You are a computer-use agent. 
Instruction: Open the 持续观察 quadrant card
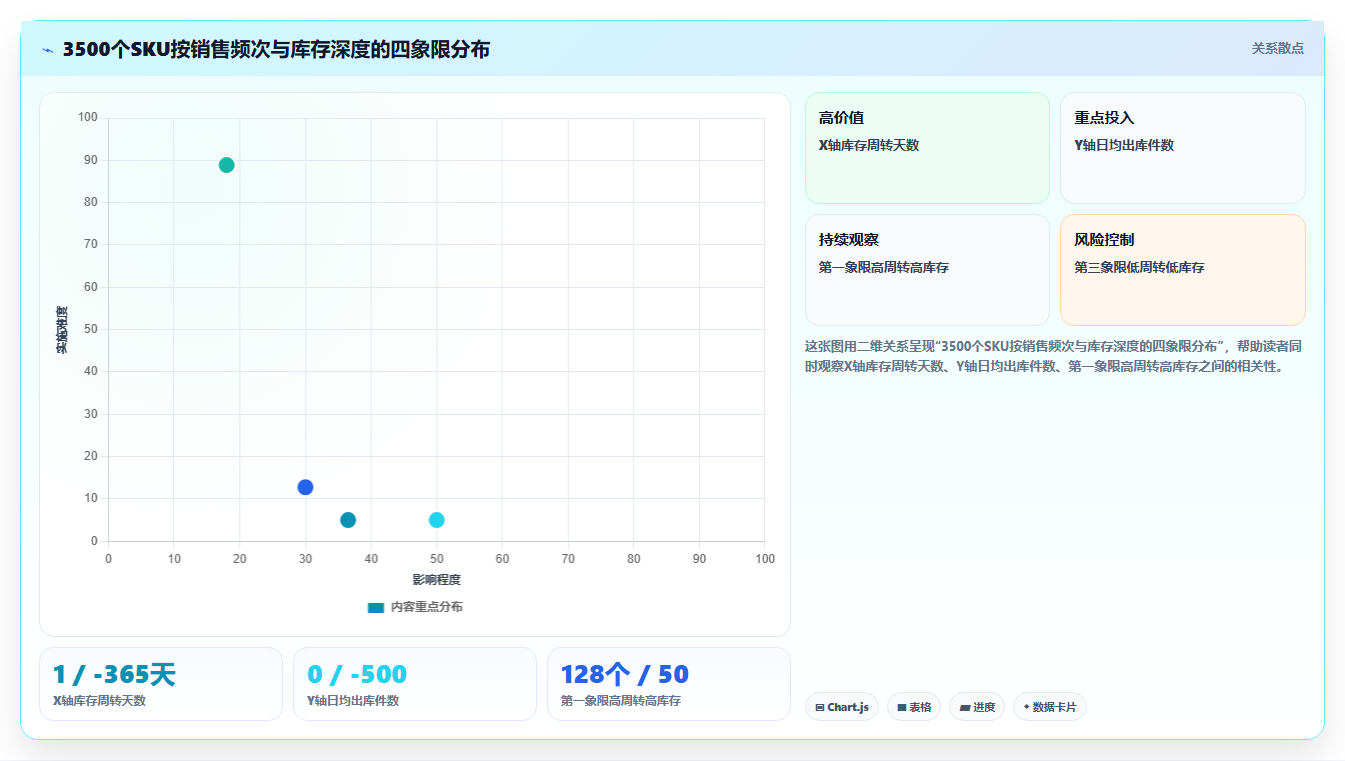tap(927, 270)
